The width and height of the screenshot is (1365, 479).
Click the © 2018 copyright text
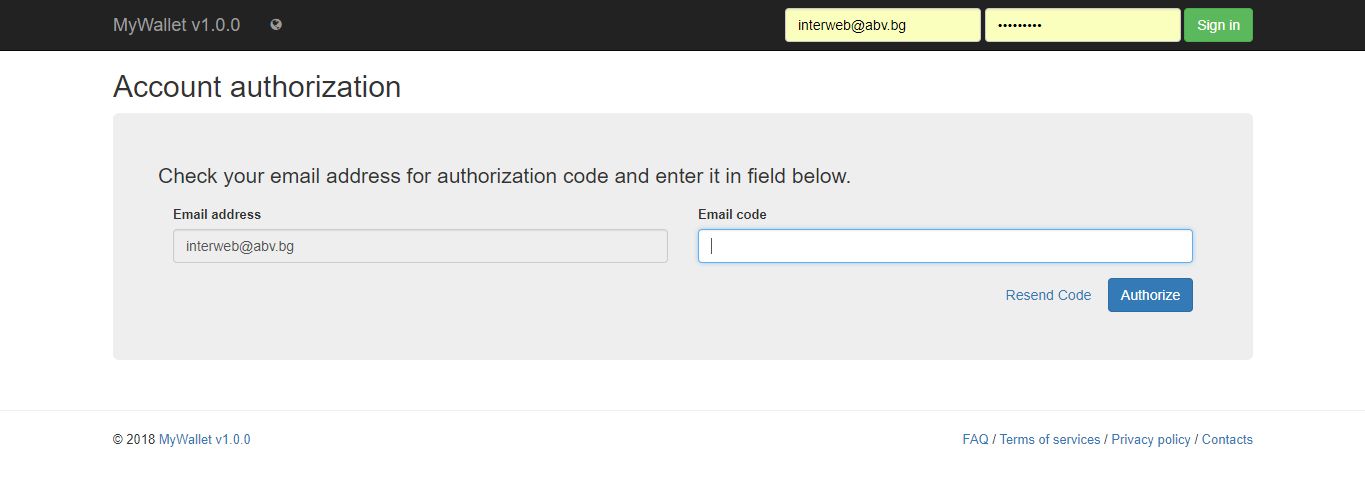[133, 439]
